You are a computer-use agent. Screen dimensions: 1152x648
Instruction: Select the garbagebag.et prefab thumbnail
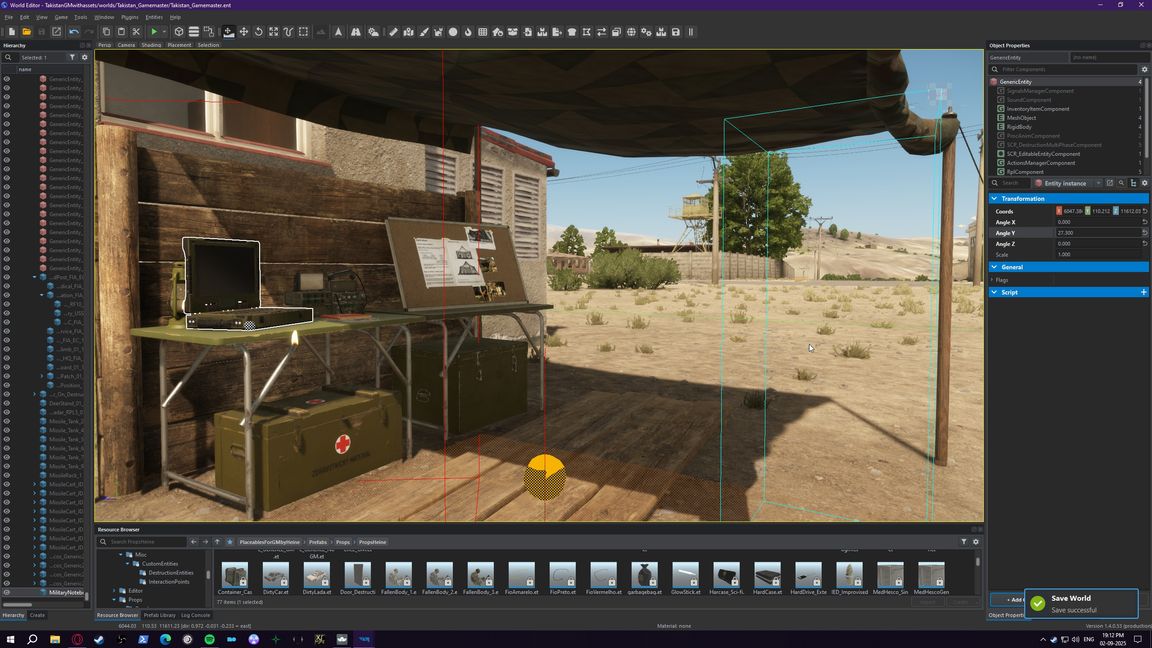pyautogui.click(x=645, y=577)
